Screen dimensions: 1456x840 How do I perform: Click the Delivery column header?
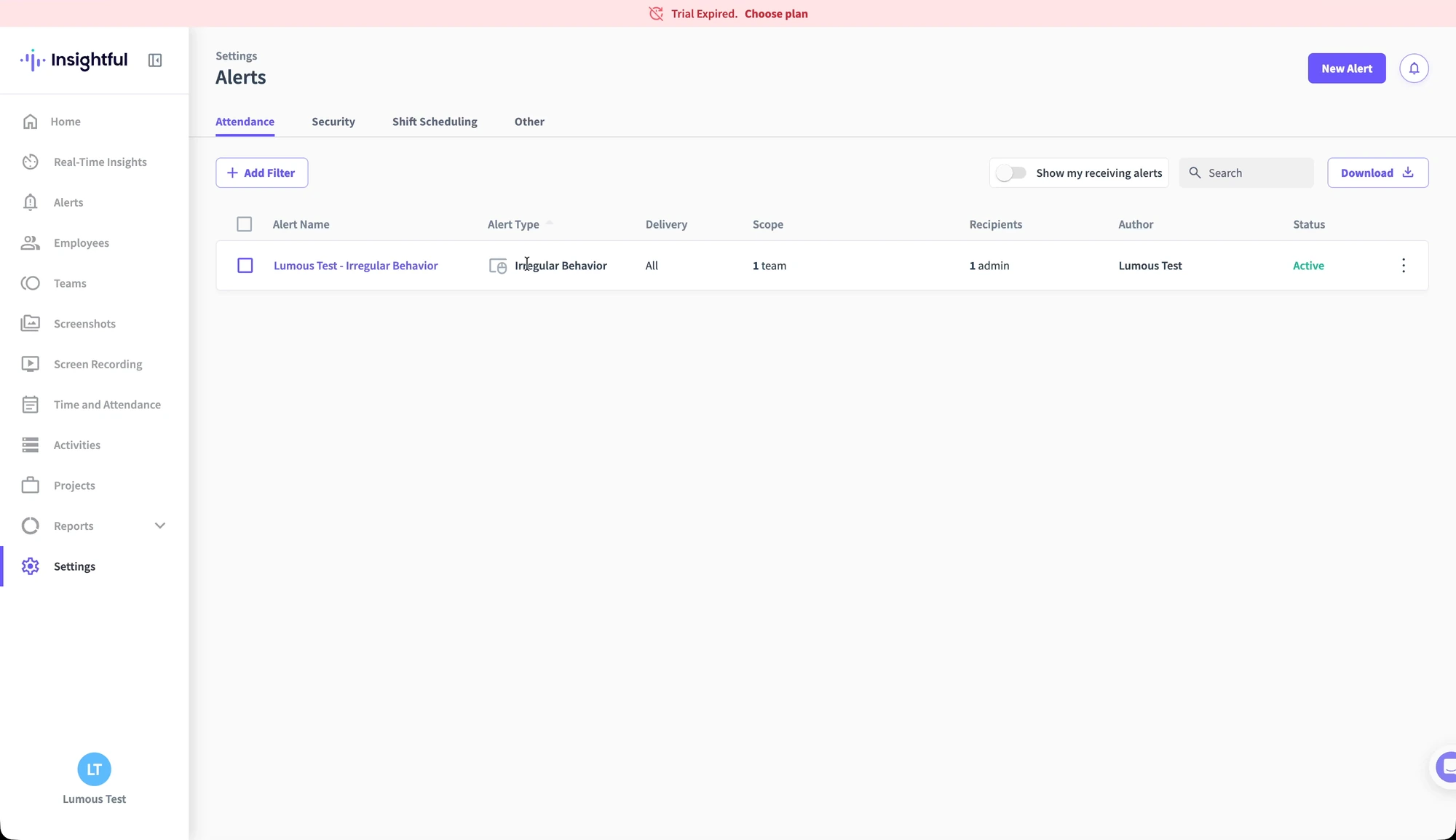[666, 224]
